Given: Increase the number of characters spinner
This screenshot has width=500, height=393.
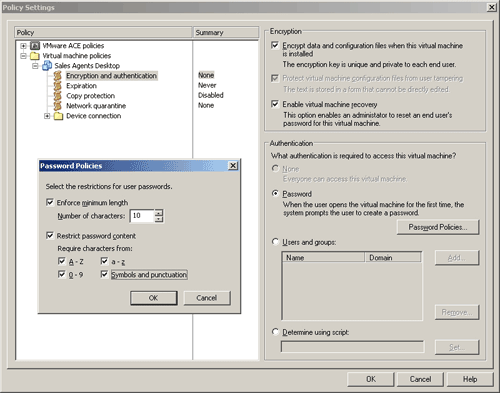Looking at the screenshot, I should pyautogui.click(x=159, y=212).
